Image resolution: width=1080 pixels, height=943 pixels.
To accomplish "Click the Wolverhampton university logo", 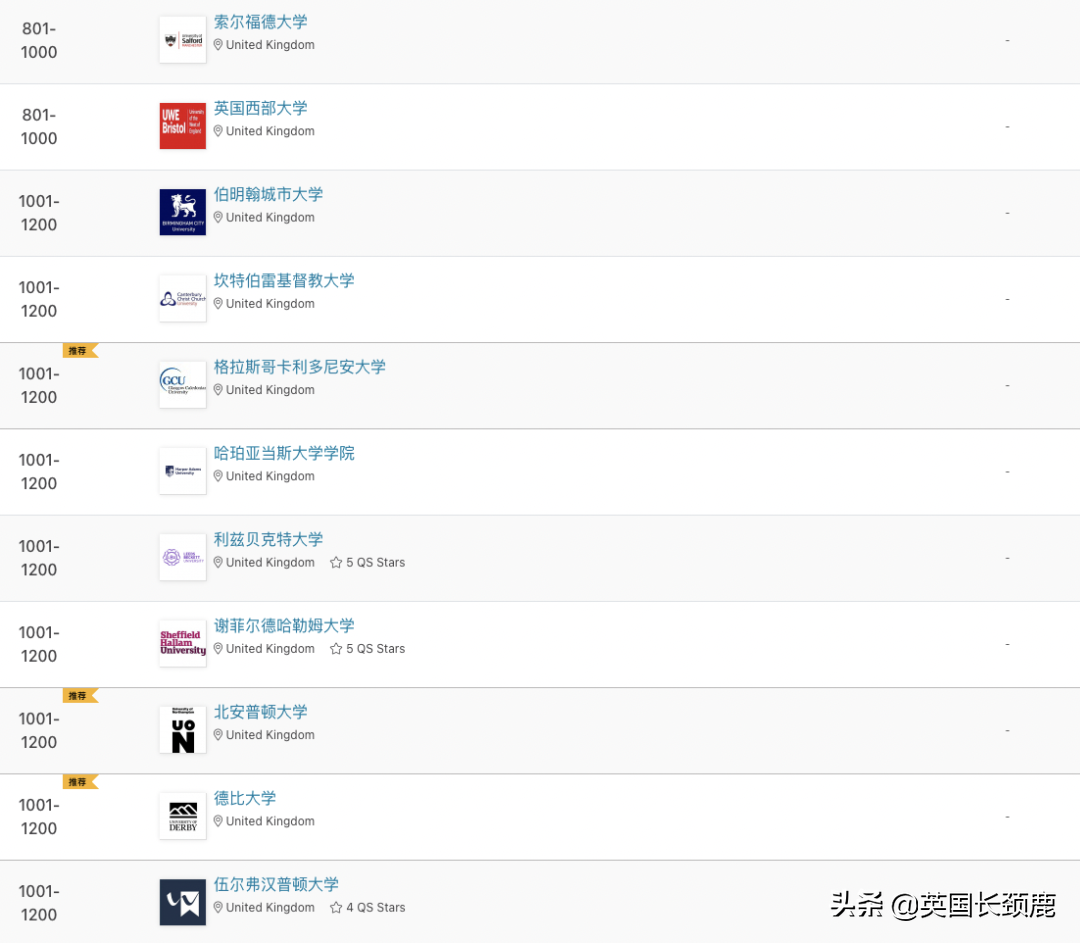I will (183, 902).
